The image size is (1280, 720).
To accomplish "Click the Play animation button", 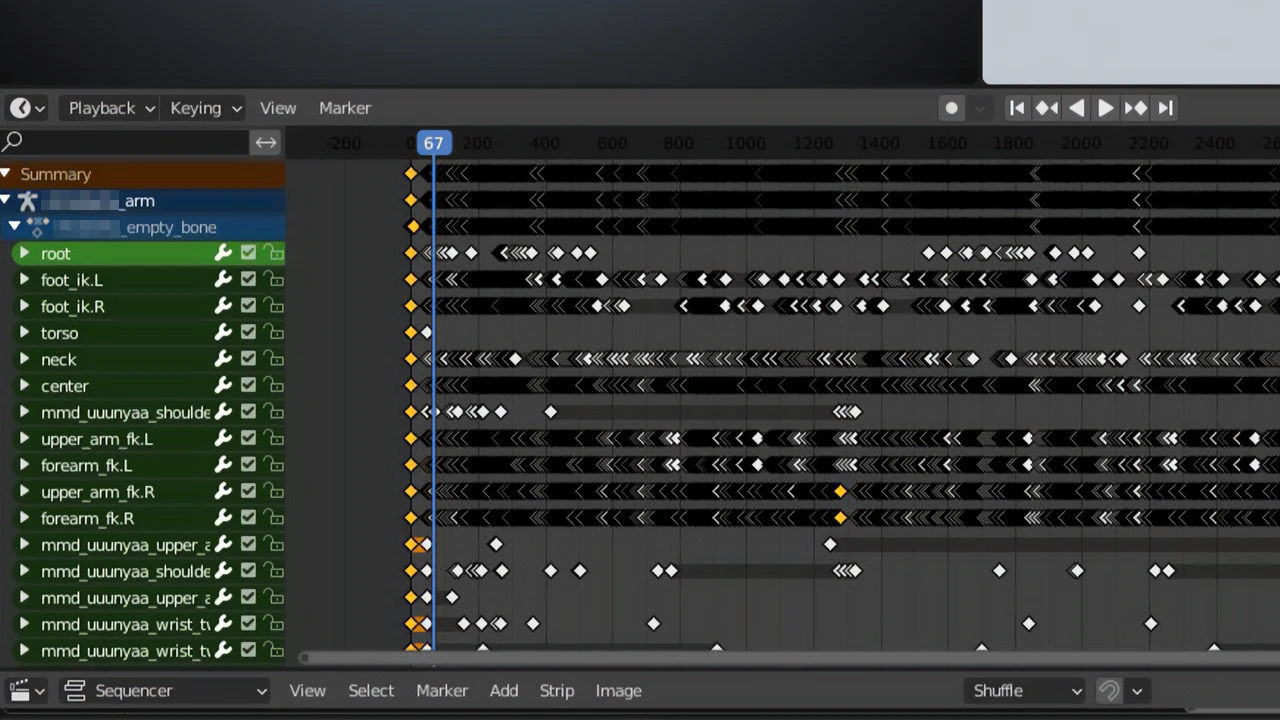I will point(1105,108).
